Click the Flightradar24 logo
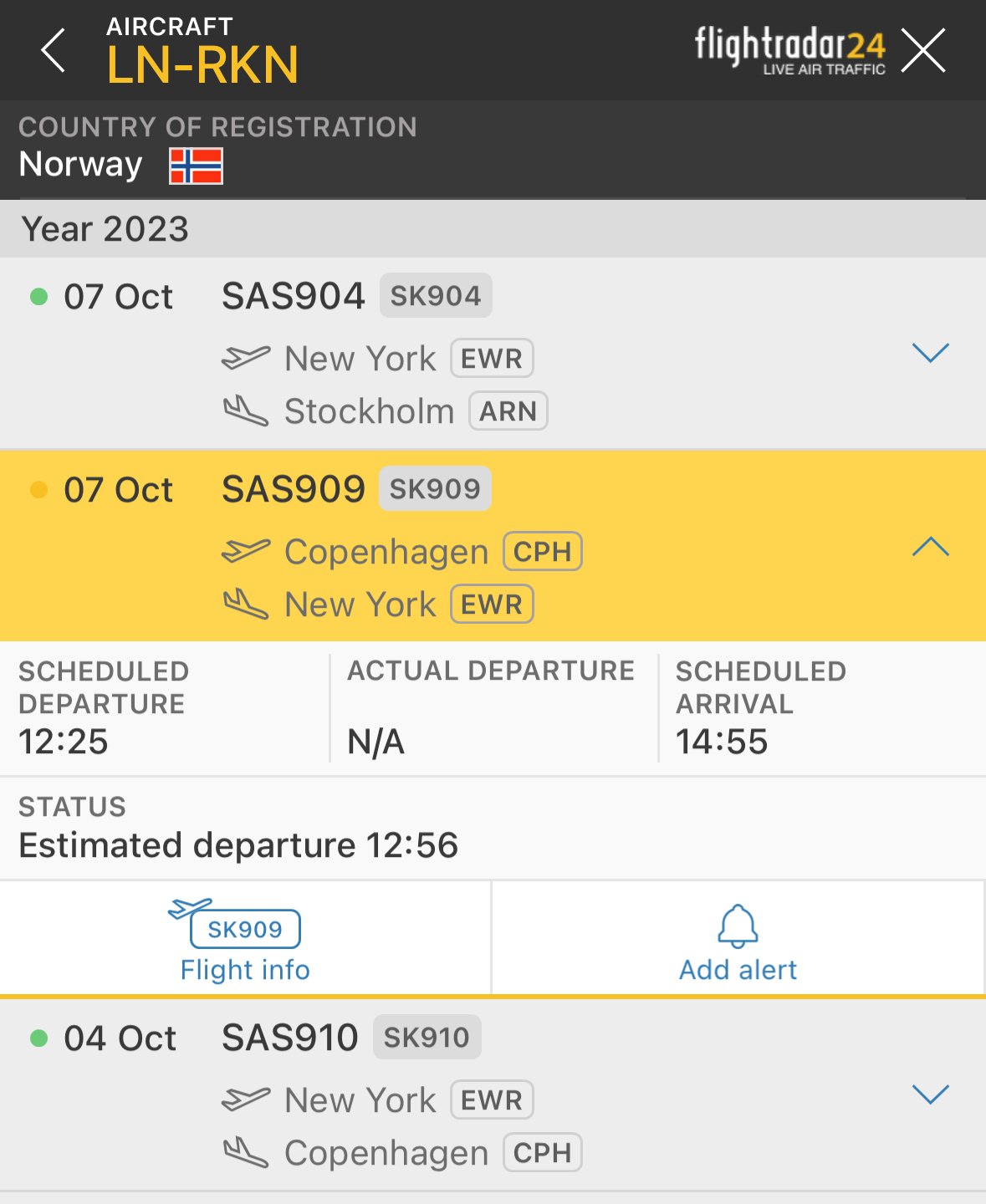986x1204 pixels. coord(789,48)
